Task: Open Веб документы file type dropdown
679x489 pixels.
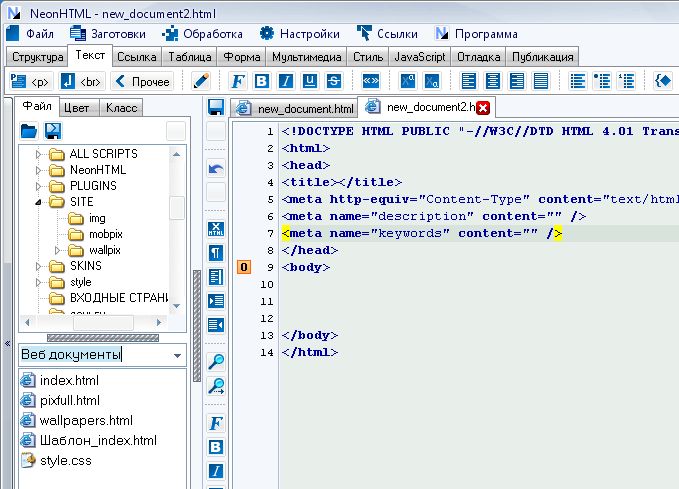Action: tap(177, 355)
